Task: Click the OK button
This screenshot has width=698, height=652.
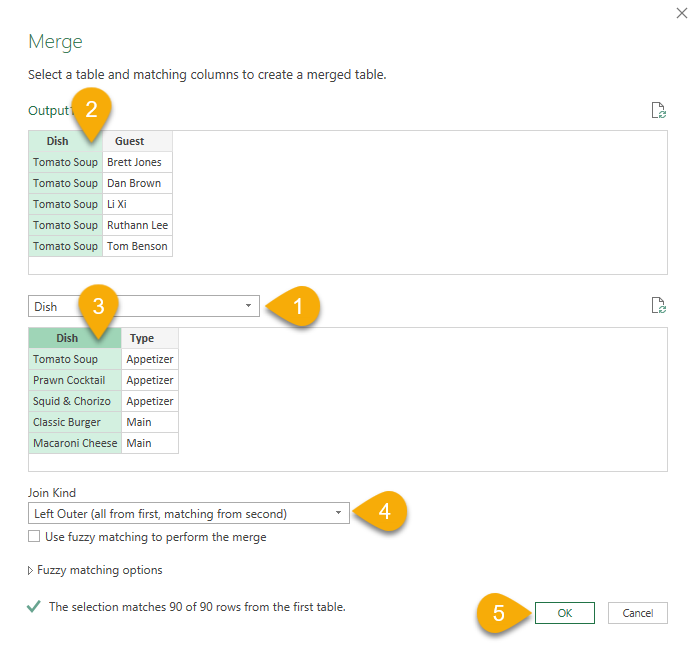Action: pos(564,613)
